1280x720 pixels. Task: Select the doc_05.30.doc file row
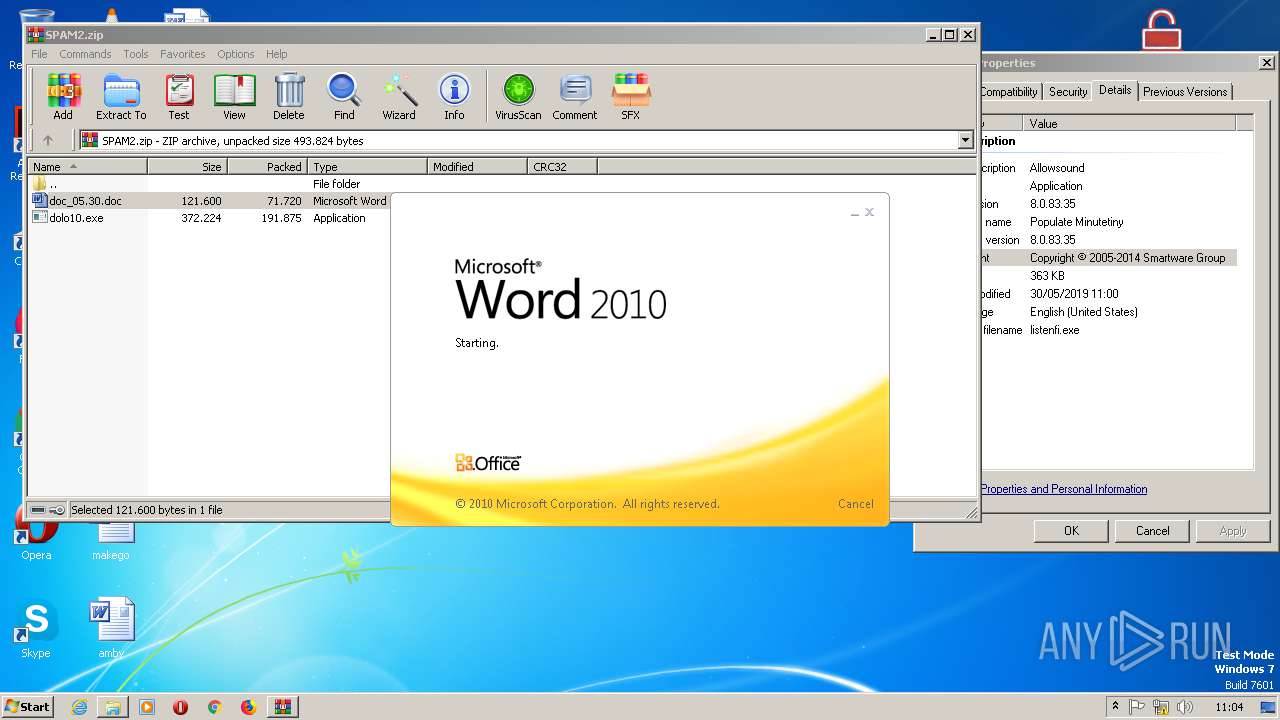tap(209, 201)
